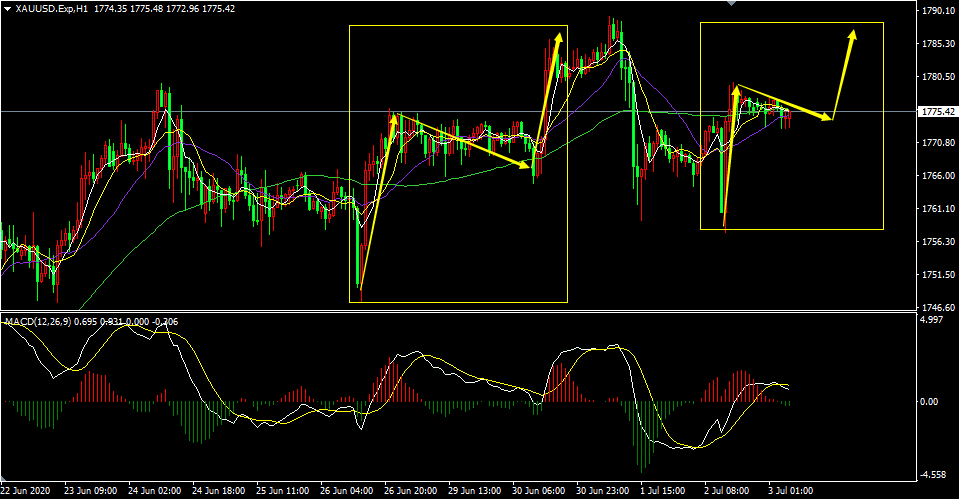Screen dimensions: 959x499
Task: Click the 26 Jun 20:00 time label
Action: (410, 490)
